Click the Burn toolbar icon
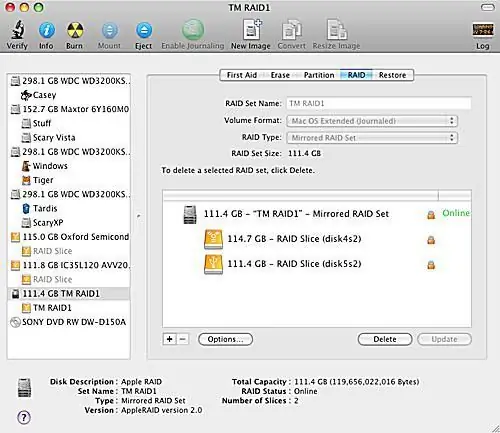This screenshot has height=433, width=500. coord(75,30)
